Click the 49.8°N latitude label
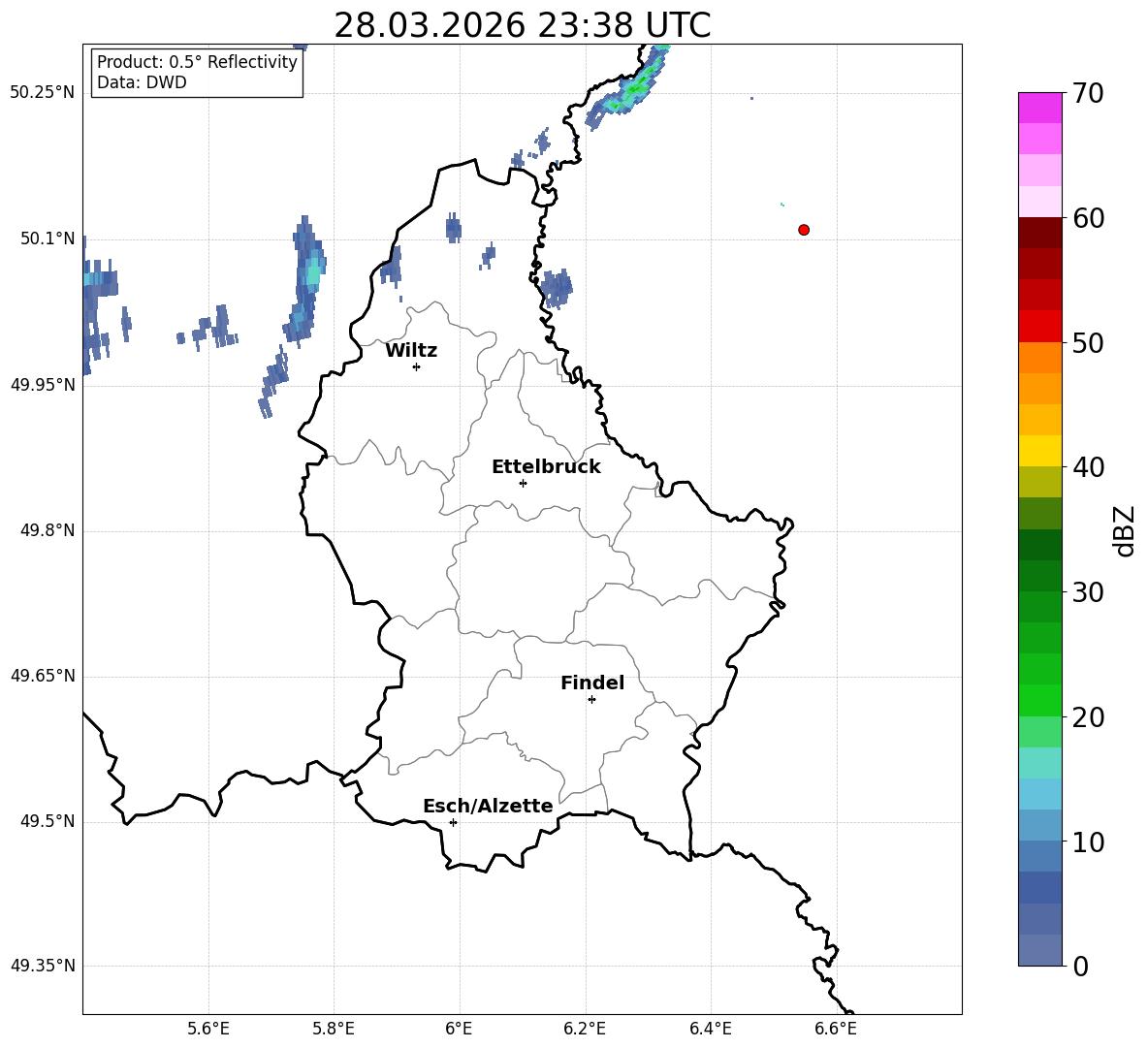Screen dimensions: 1148x1048 (x=48, y=530)
